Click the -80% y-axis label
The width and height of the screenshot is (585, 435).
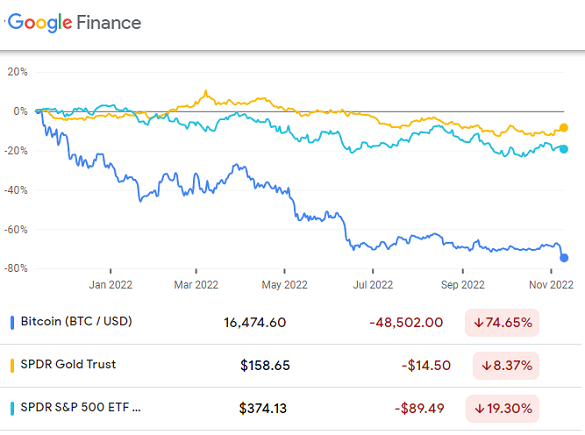16,268
